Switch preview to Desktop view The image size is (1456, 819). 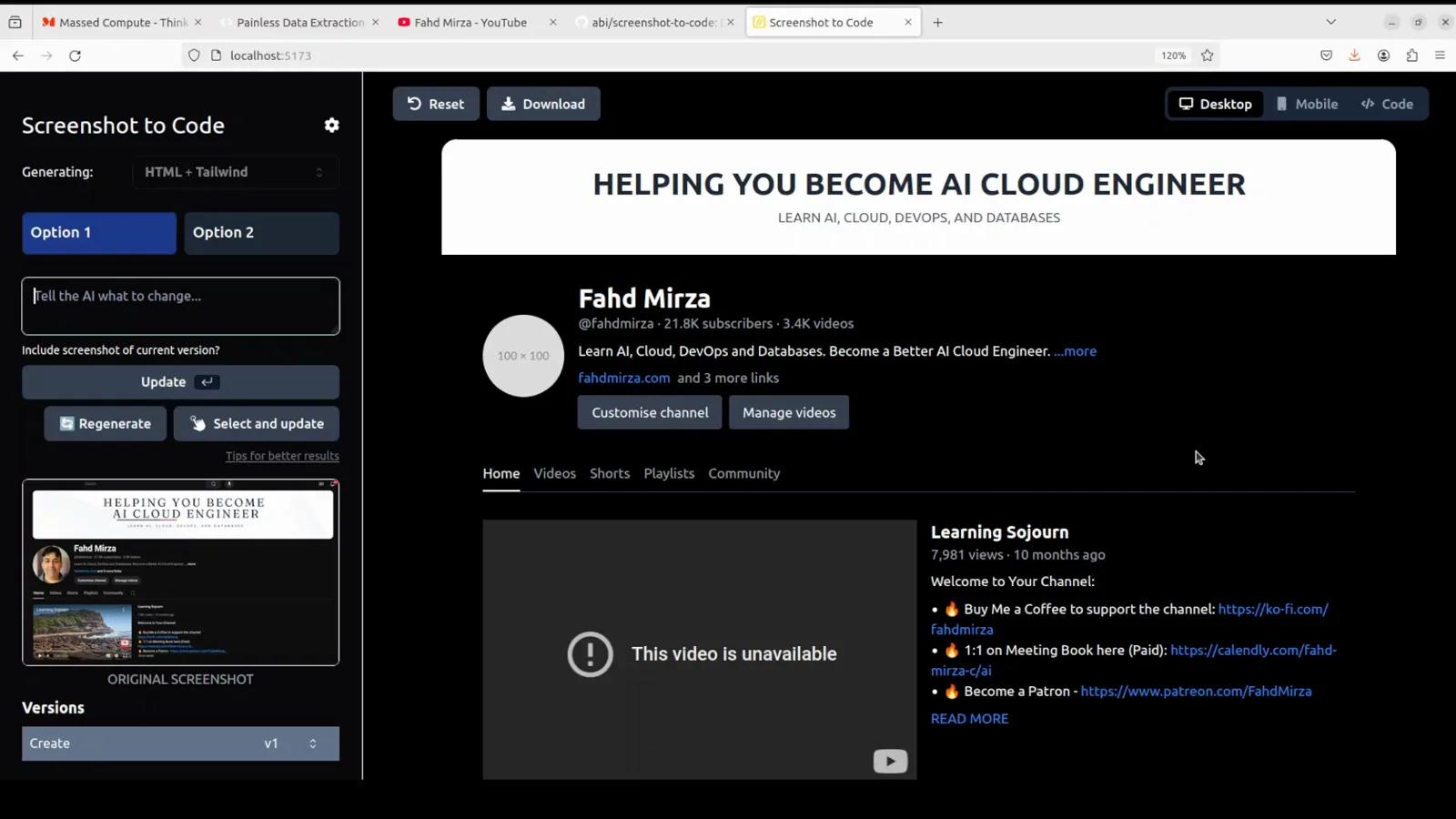[x=1216, y=104]
